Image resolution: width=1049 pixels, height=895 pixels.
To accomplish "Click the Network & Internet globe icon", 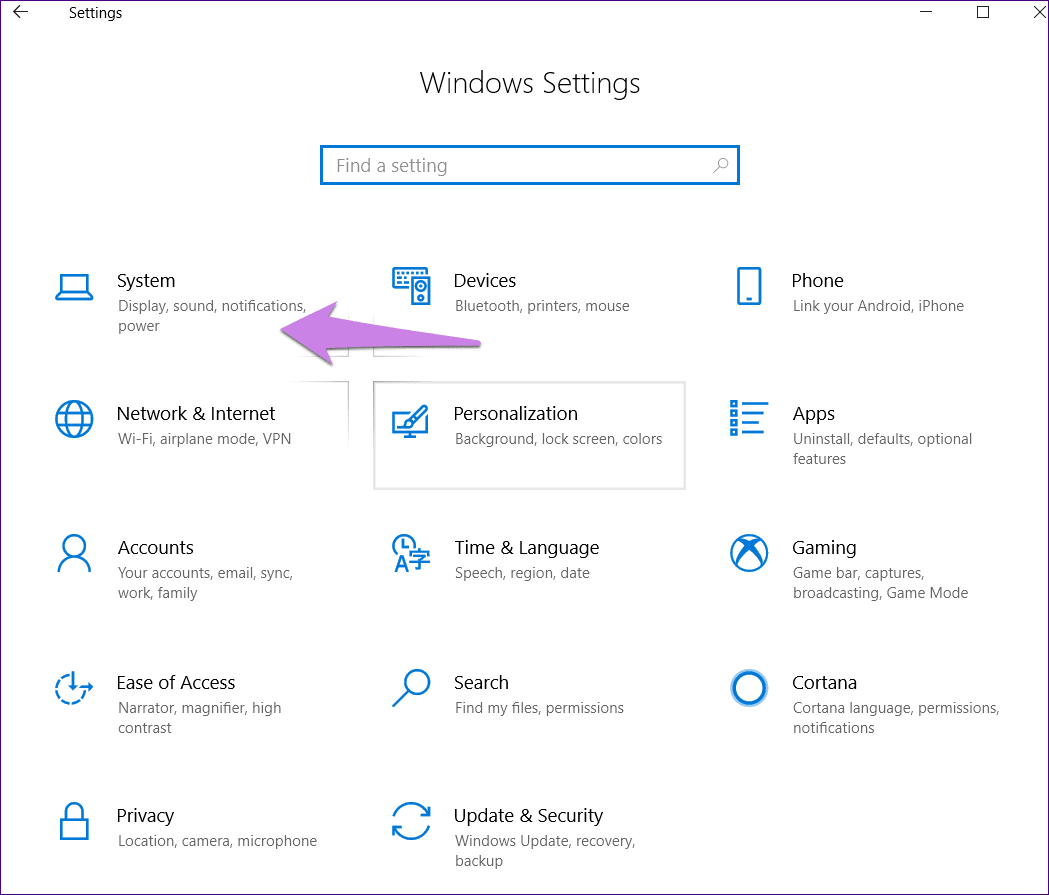I will pyautogui.click(x=74, y=419).
